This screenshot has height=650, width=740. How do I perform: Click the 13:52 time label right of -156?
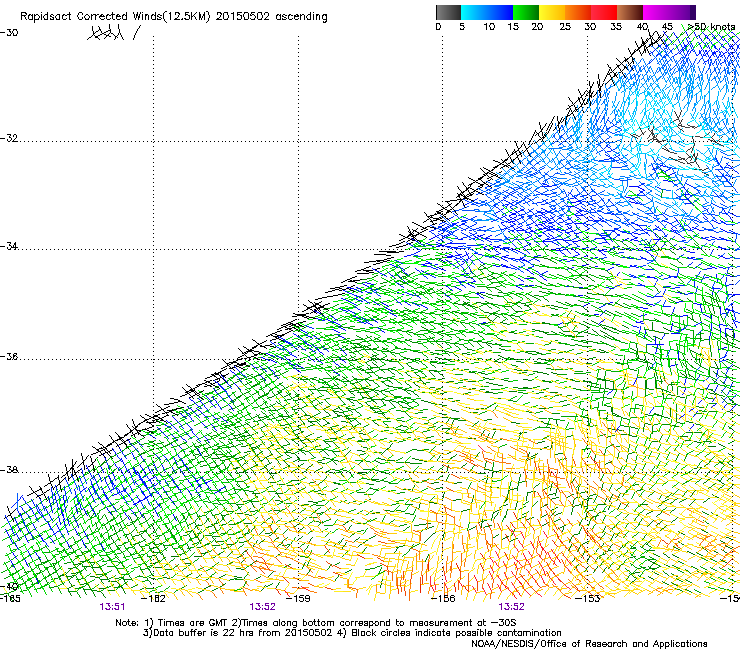[x=512, y=607]
